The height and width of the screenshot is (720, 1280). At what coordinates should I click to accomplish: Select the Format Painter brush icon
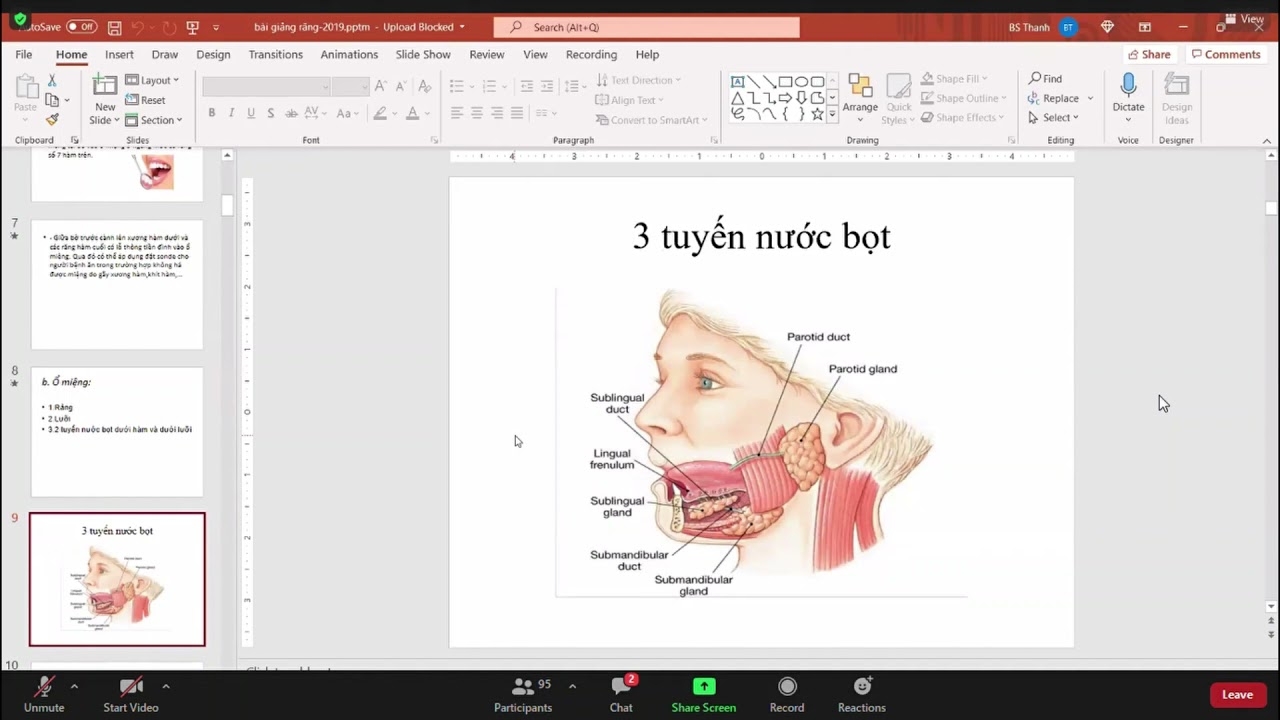click(x=52, y=119)
